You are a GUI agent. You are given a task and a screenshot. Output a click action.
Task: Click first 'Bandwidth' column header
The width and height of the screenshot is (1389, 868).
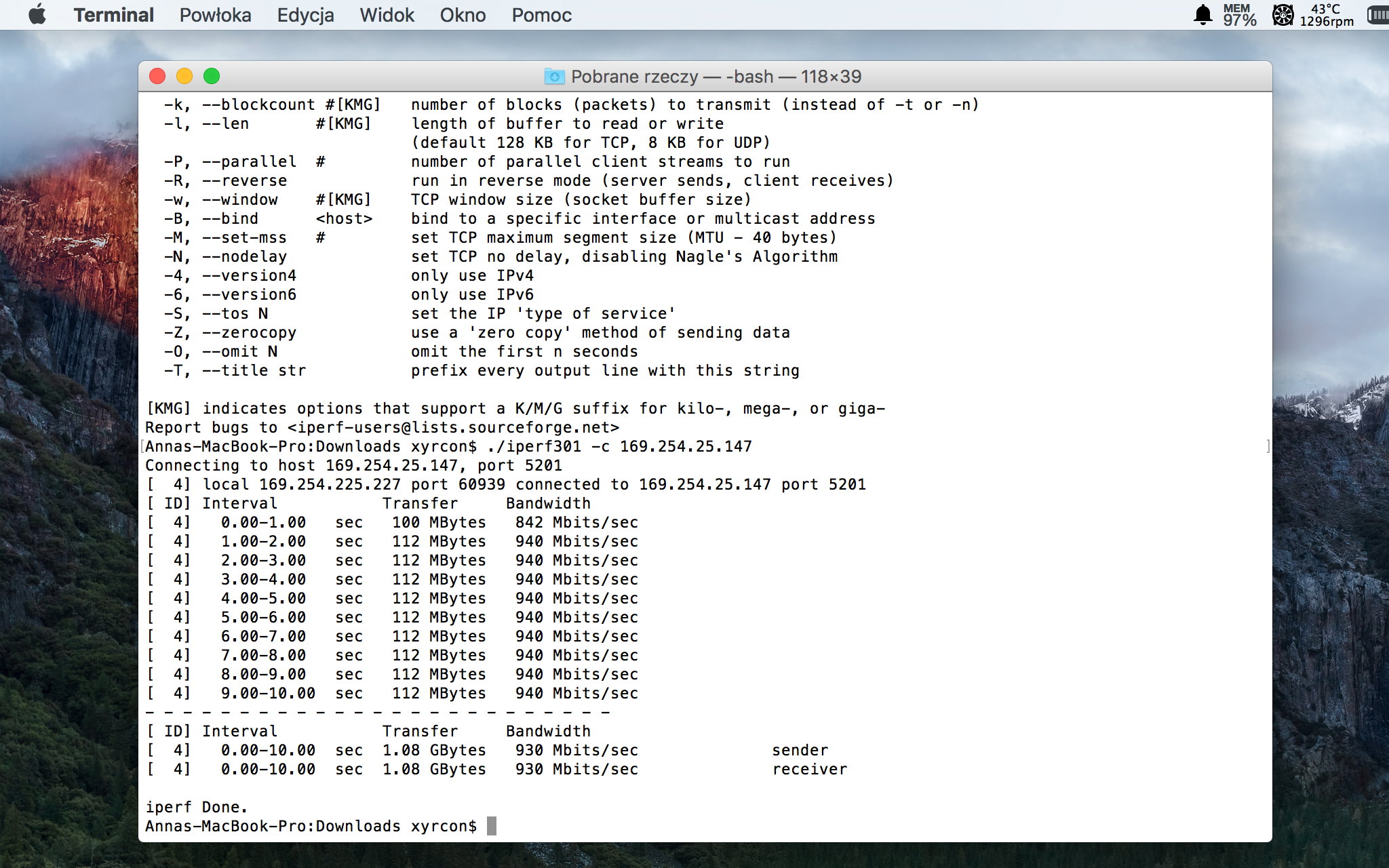548,503
